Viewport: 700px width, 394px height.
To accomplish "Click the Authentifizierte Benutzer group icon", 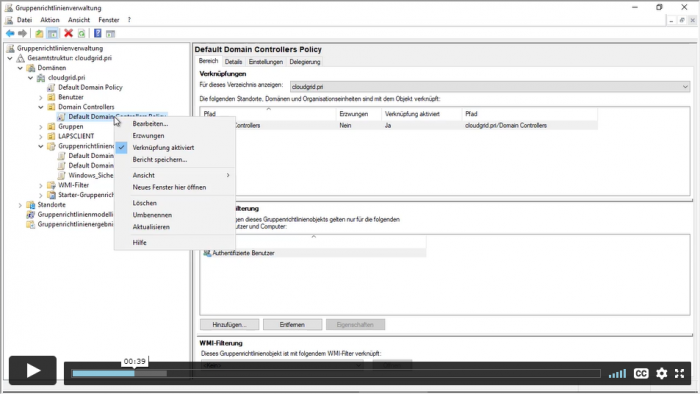I will 207,253.
